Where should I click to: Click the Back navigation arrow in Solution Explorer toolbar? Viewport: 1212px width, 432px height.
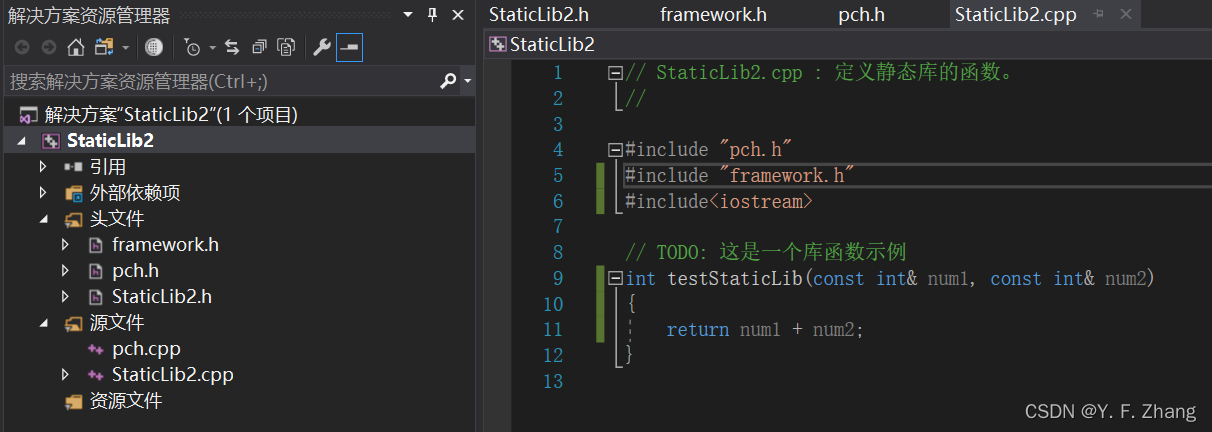coord(22,47)
